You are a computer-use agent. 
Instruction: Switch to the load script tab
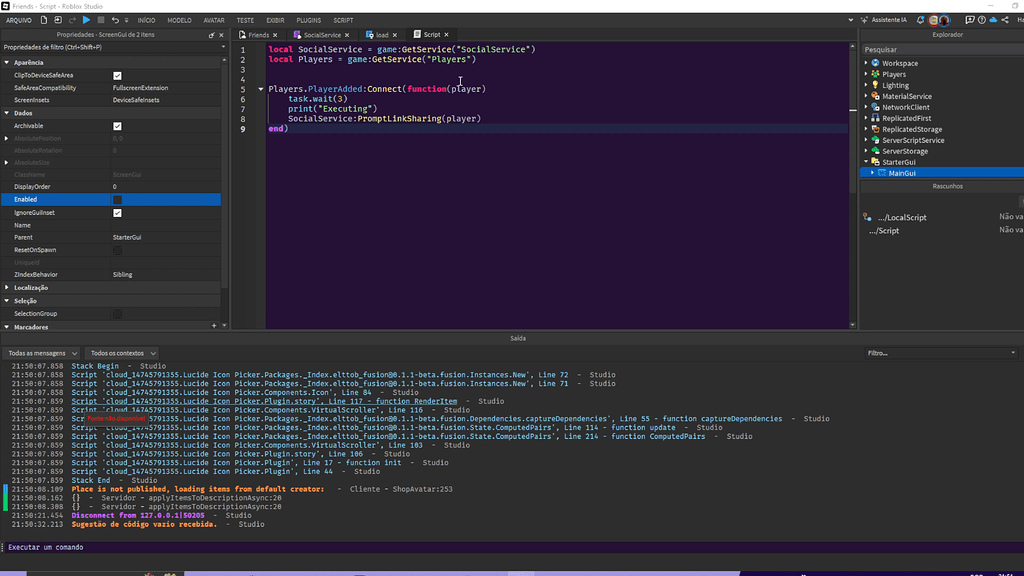pos(382,35)
